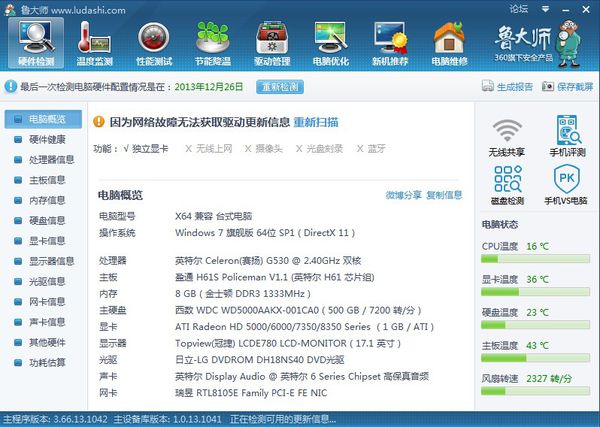The width and height of the screenshot is (600, 427).
Task: Open 硬件检测 hardware detection icon
Action: point(37,42)
